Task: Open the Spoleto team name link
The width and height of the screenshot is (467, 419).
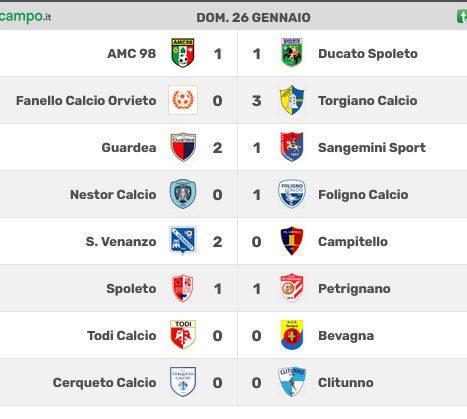Action: [x=131, y=289]
